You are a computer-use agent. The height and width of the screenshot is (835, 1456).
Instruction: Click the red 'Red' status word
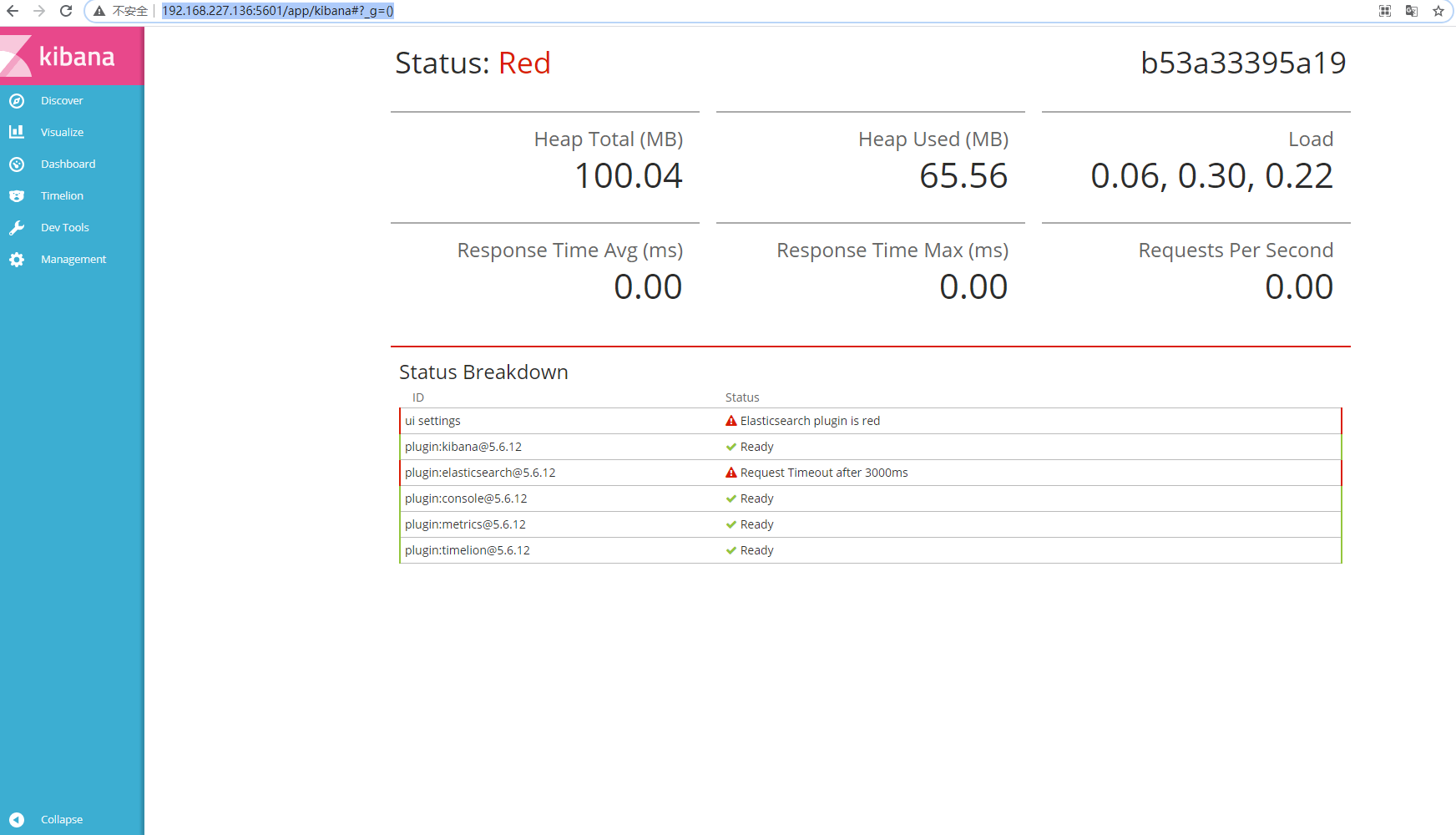[x=524, y=63]
